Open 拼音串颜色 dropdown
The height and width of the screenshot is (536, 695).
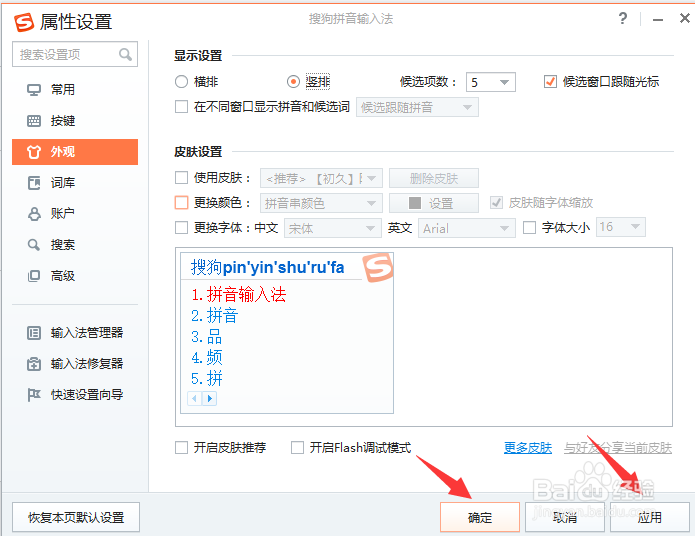pyautogui.click(x=321, y=203)
